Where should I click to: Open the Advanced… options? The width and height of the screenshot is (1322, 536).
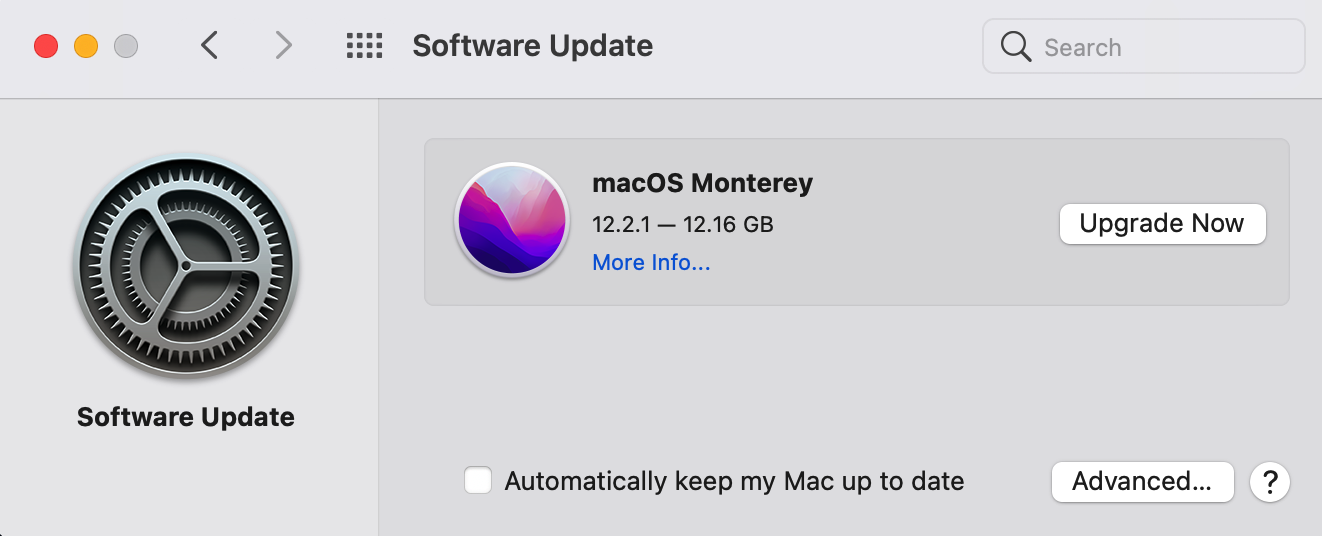(1142, 482)
